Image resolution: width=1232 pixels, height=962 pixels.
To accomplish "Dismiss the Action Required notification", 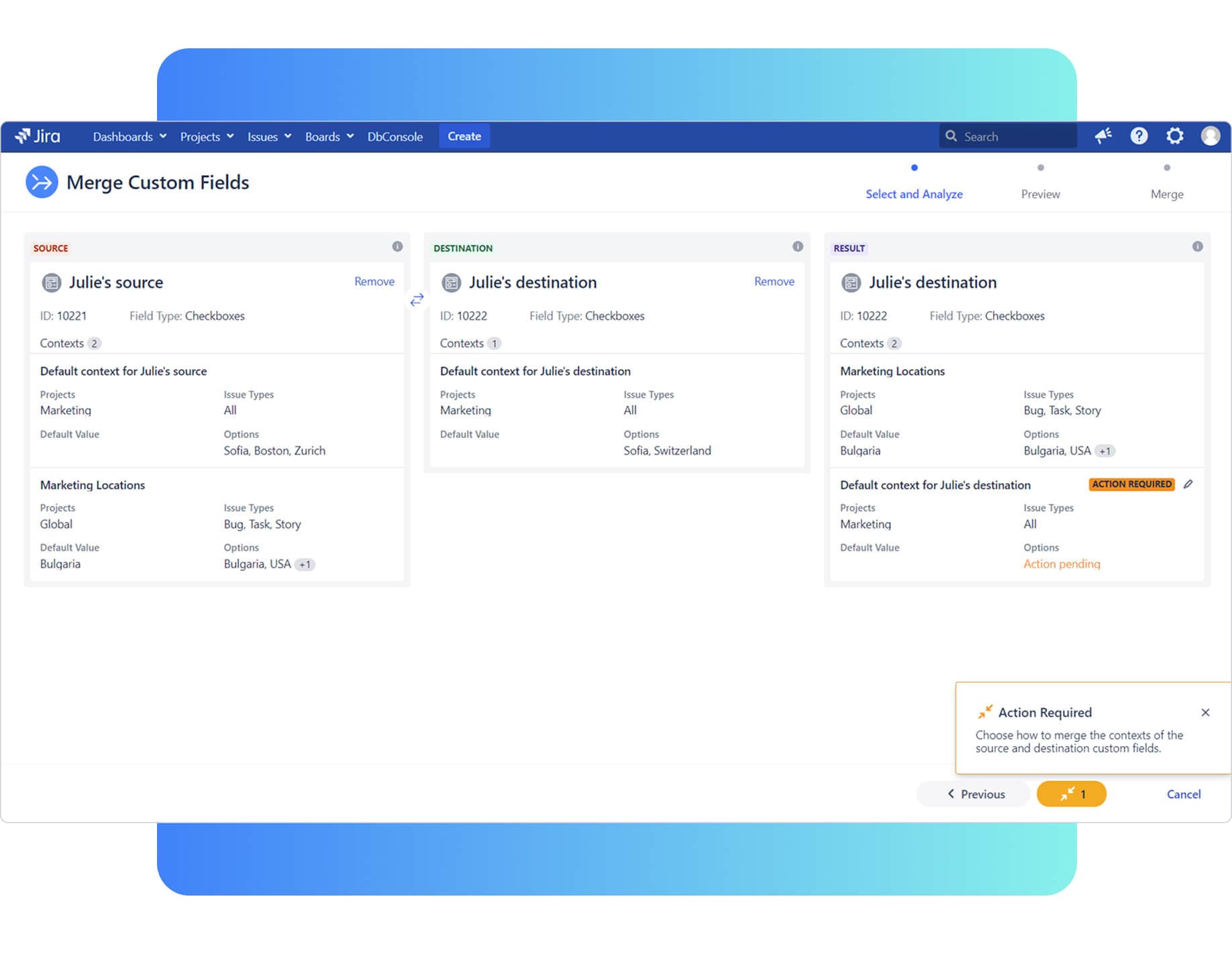I will [x=1206, y=712].
